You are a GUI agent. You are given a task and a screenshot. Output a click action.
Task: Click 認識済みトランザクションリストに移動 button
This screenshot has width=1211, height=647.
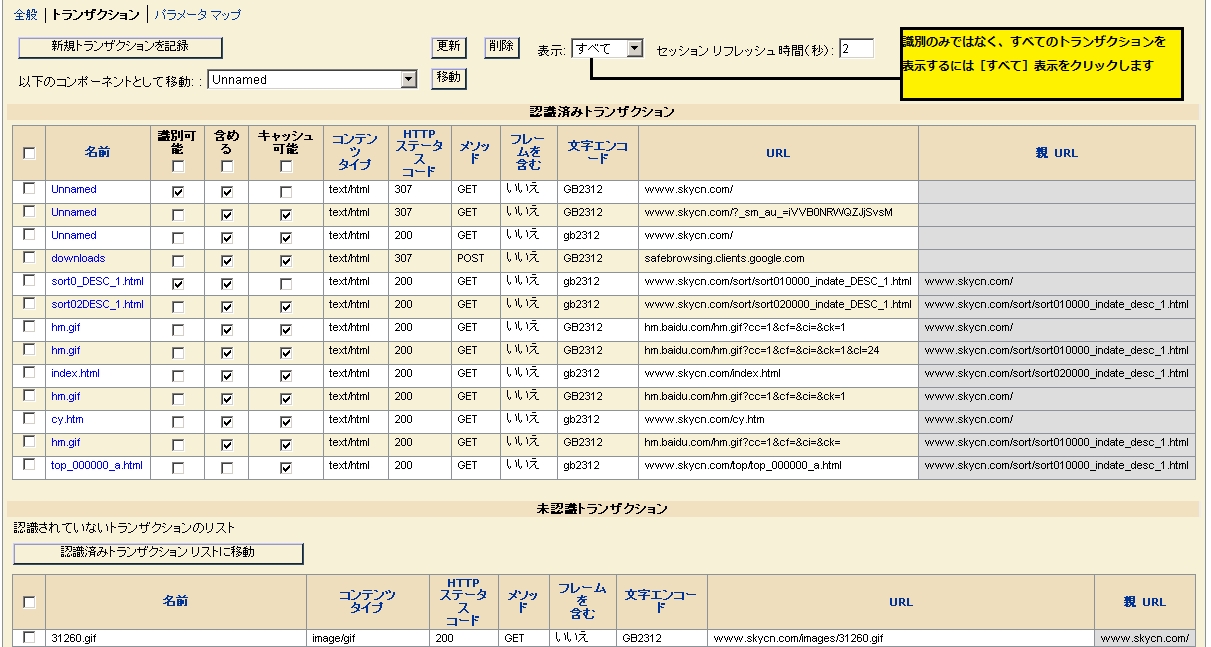point(158,553)
